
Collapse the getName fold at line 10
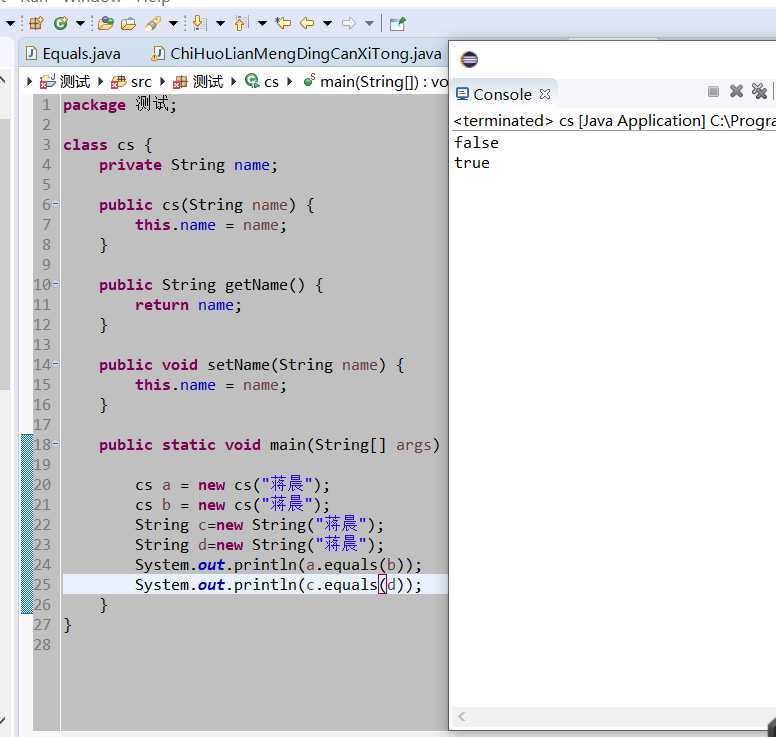coord(55,284)
